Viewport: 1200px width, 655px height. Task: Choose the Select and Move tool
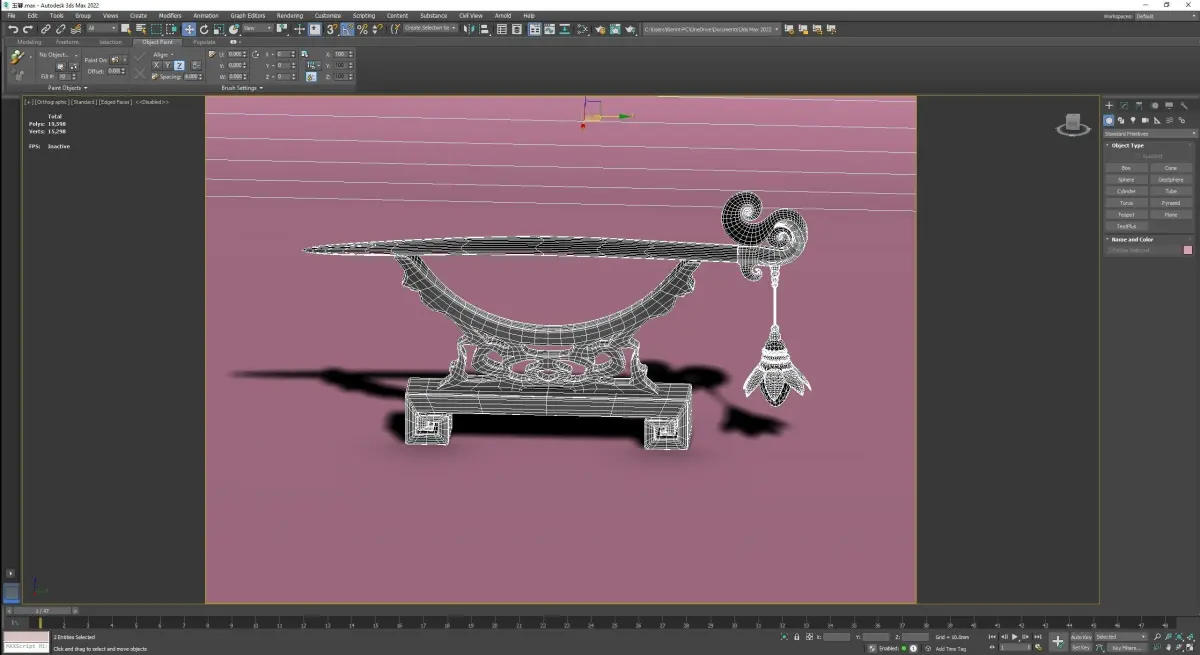tap(189, 29)
